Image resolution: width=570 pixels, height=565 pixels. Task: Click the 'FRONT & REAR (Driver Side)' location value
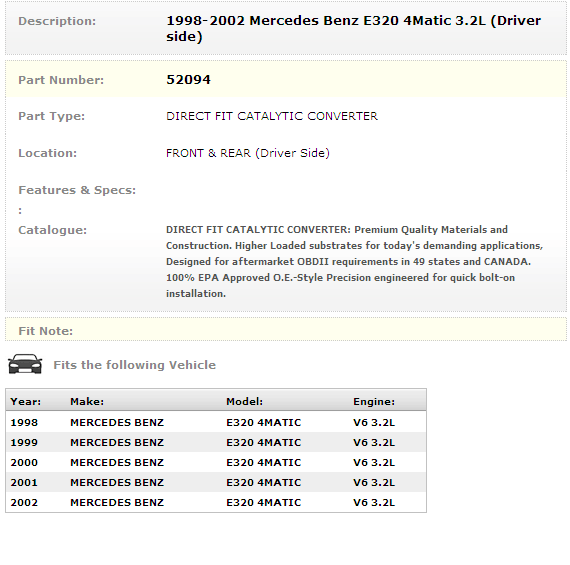point(248,153)
